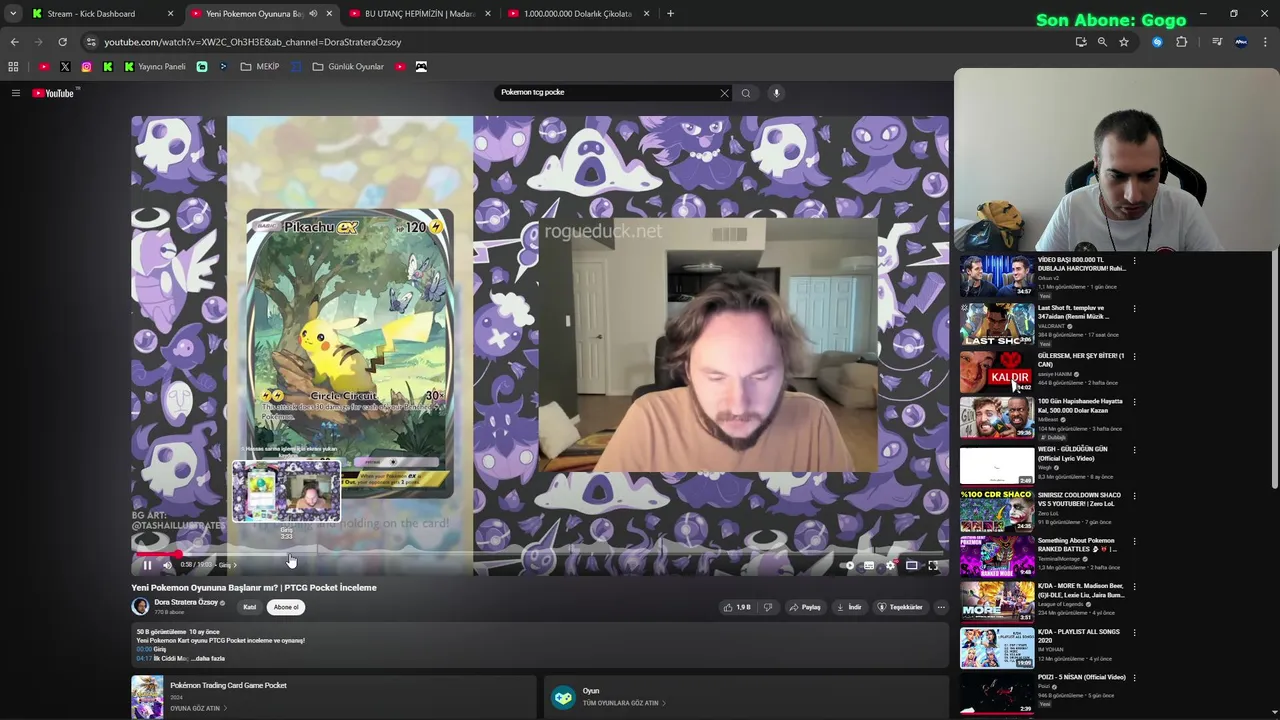Open the zoom magnifier in address bar
The height and width of the screenshot is (720, 1280).
(x=1102, y=42)
